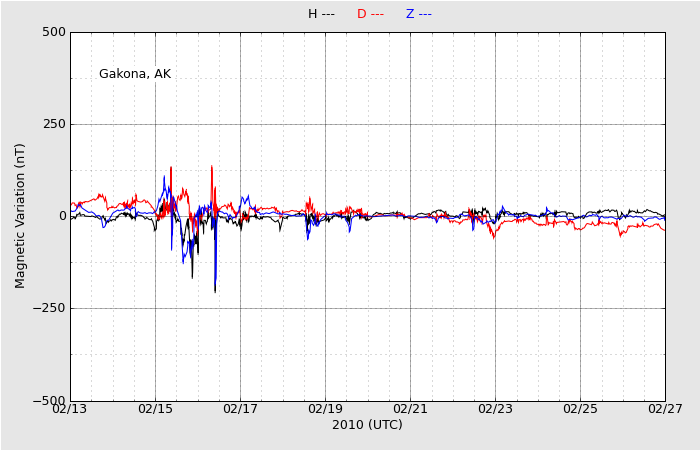
Task: Click the −250 y-axis tick label
Action: pos(48,308)
